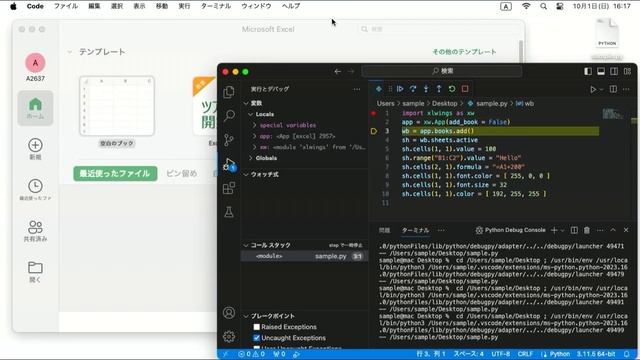The image size is (640, 360).
Task: Collapse the Excel テンプレート section chevron
Action: pos(69,52)
